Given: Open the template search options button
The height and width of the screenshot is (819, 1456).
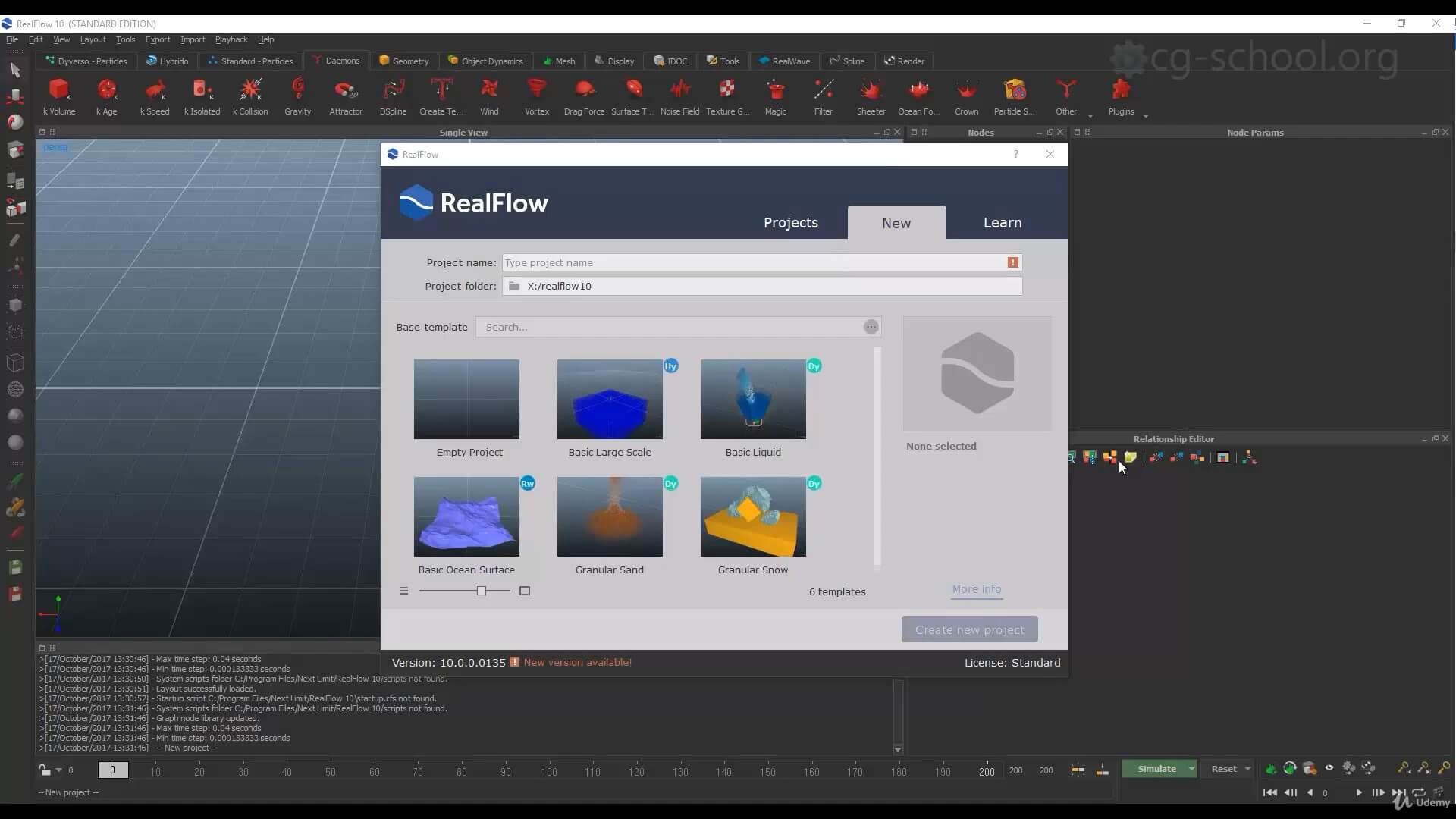Looking at the screenshot, I should [871, 327].
